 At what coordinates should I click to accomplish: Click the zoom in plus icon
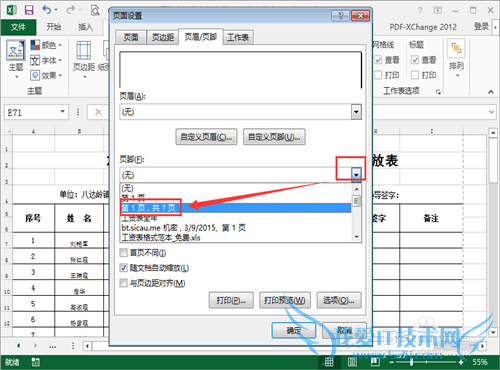(461, 362)
